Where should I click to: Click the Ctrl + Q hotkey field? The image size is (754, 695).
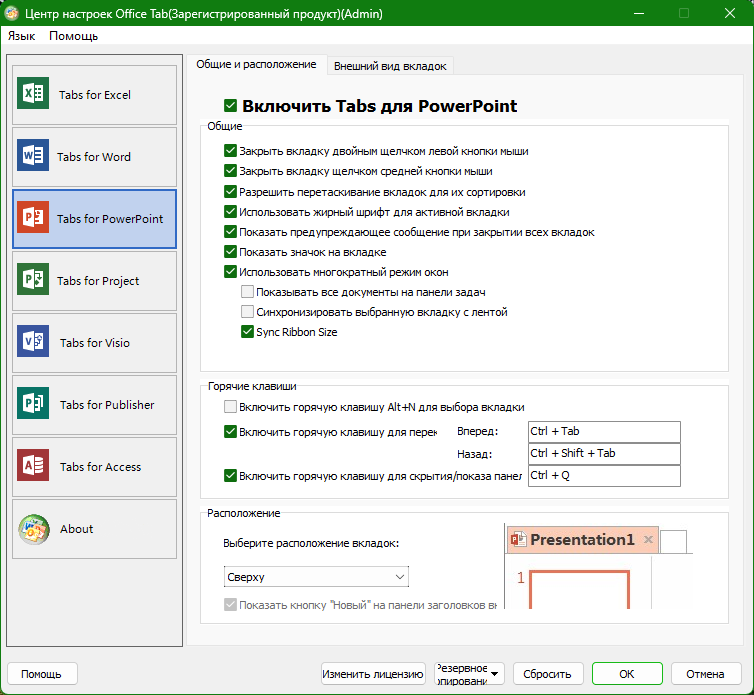pyautogui.click(x=604, y=476)
